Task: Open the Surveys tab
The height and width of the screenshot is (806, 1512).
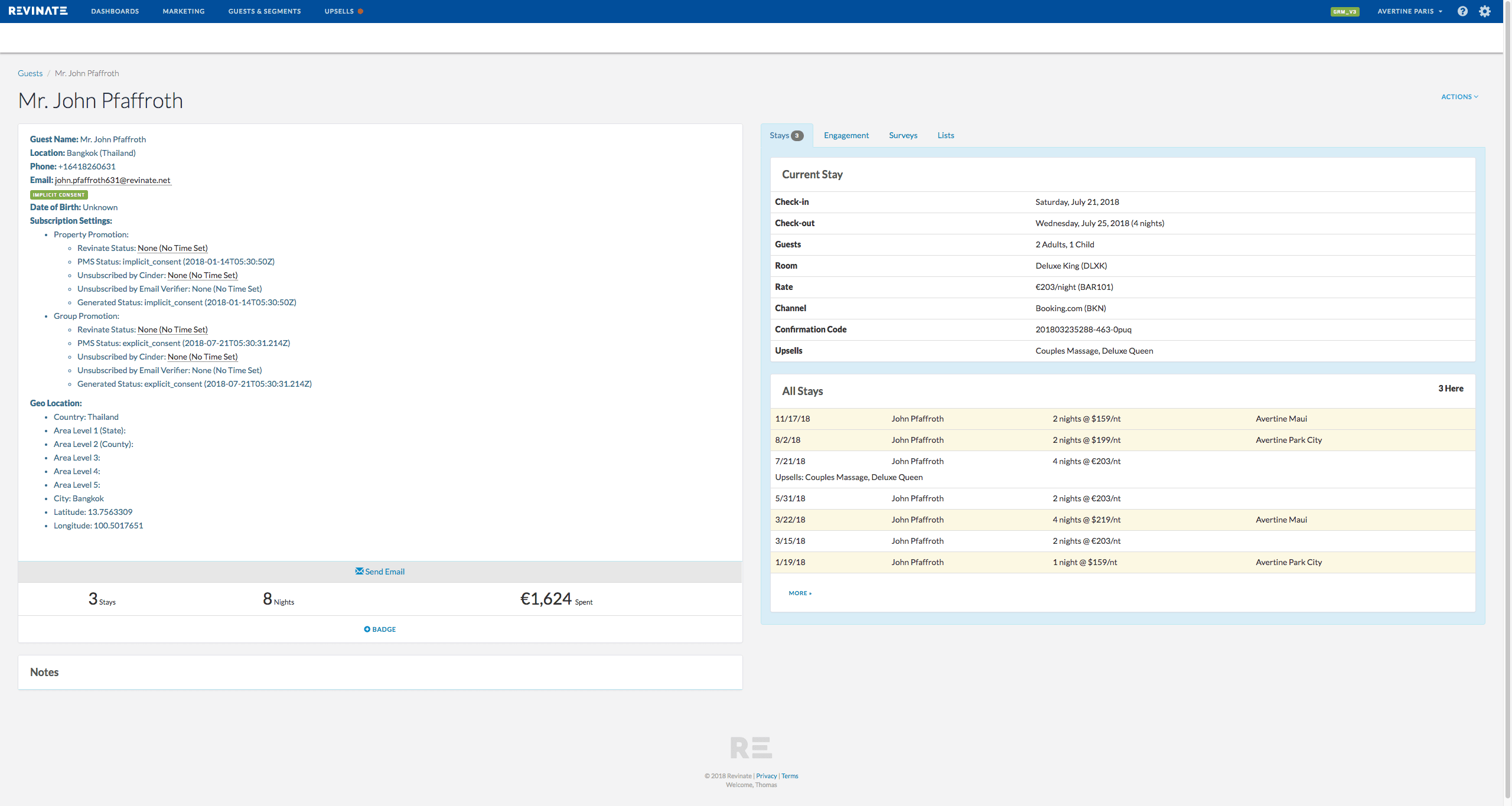Action: (x=902, y=135)
